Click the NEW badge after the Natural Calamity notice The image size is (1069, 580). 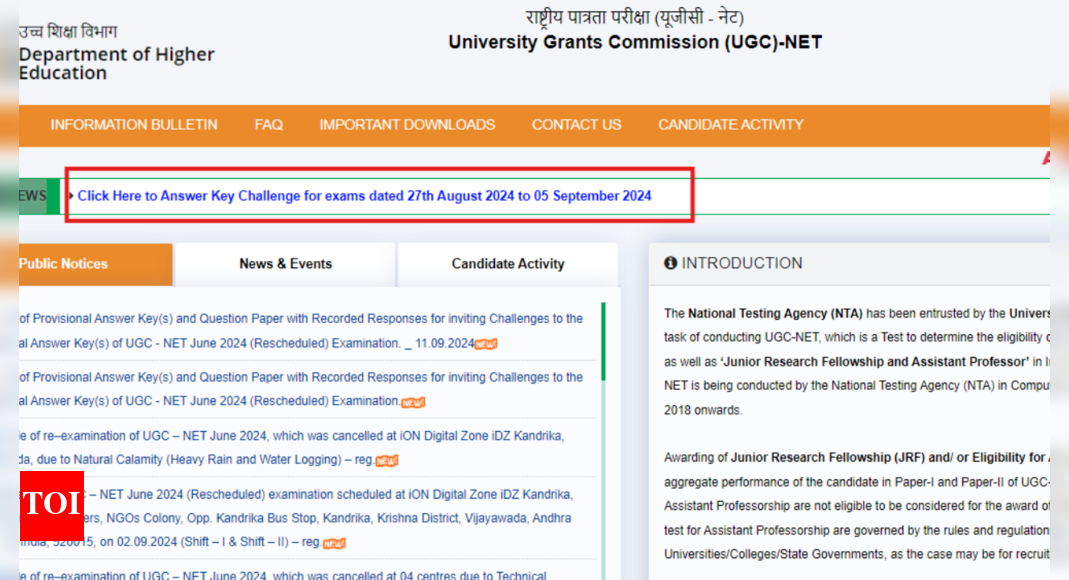coord(387,461)
